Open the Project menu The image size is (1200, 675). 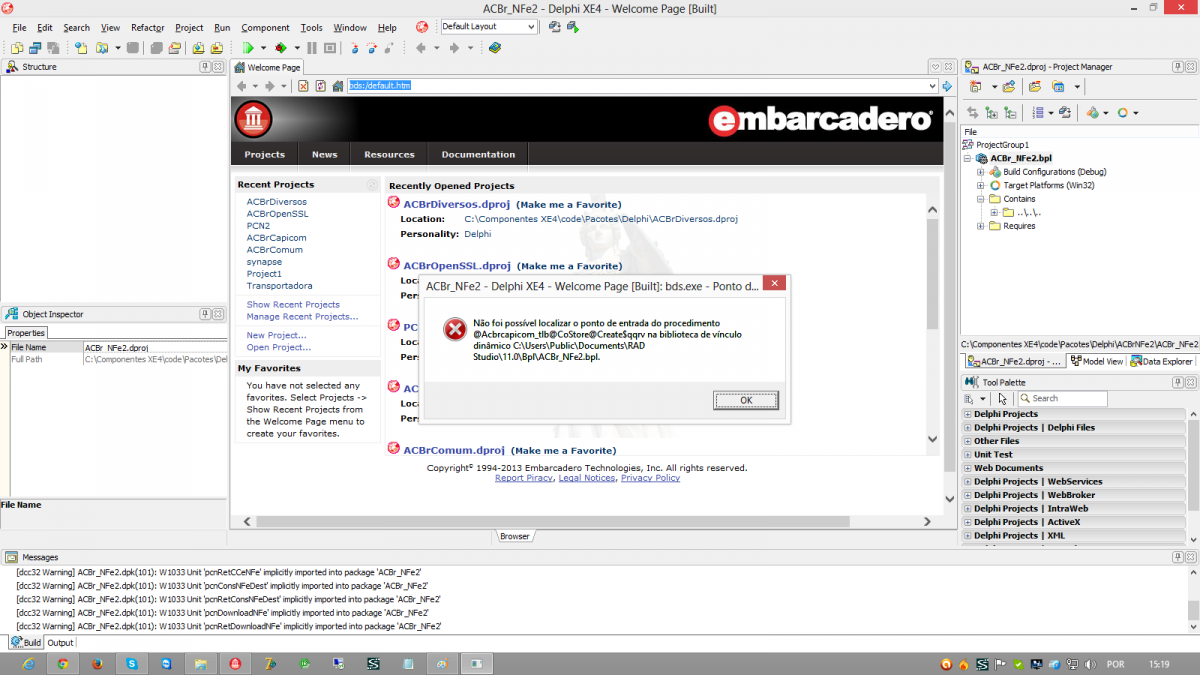(189, 27)
